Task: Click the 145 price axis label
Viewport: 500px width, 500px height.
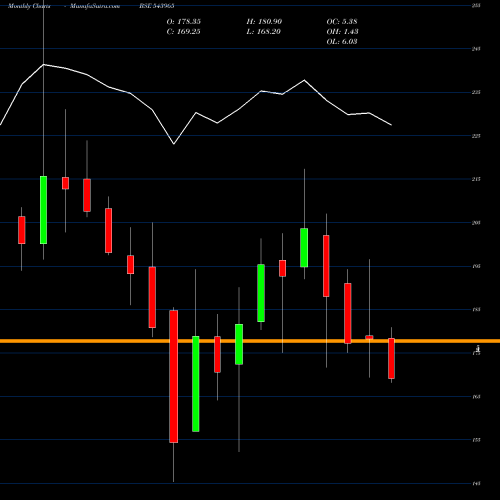Action: click(x=476, y=483)
